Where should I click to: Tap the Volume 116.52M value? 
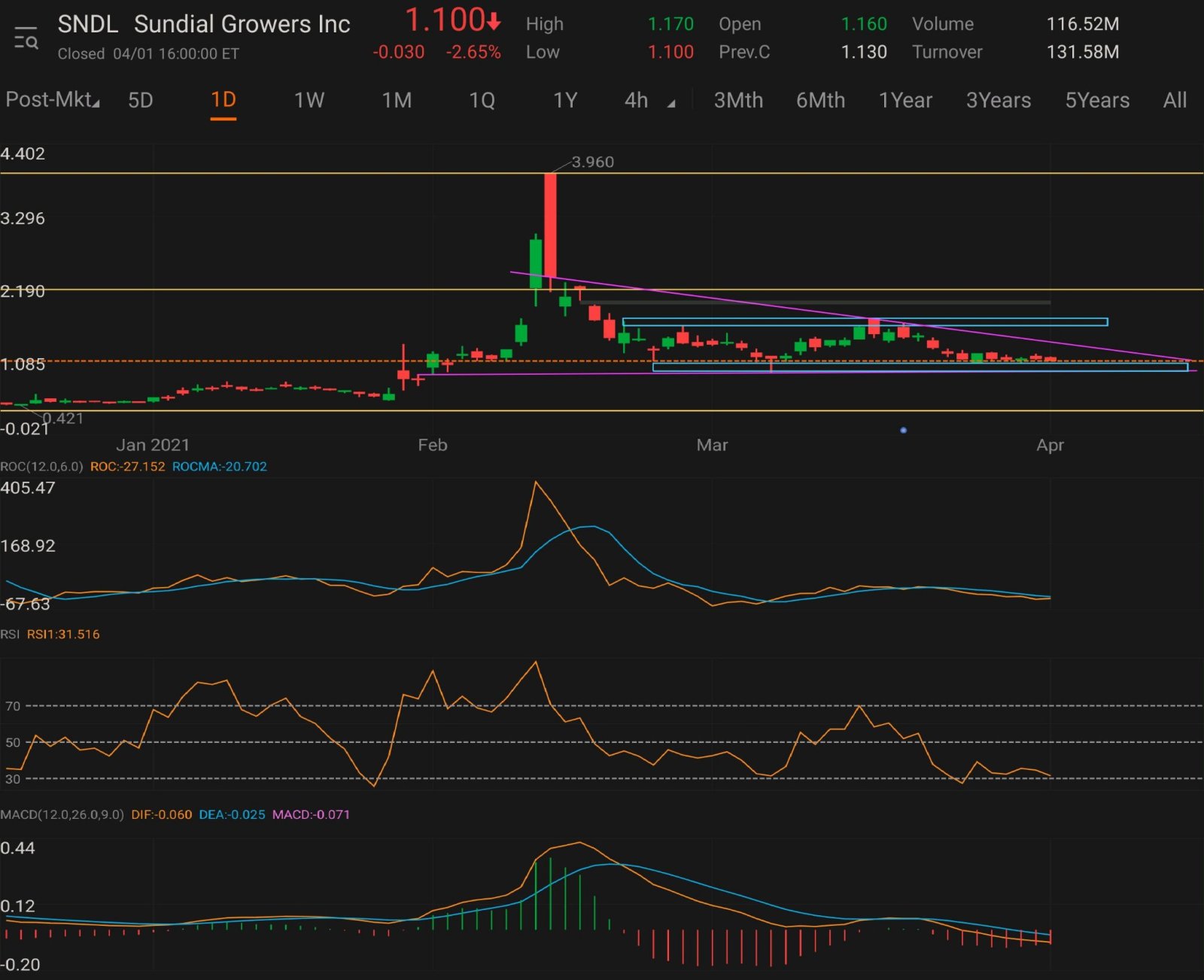tap(1082, 24)
